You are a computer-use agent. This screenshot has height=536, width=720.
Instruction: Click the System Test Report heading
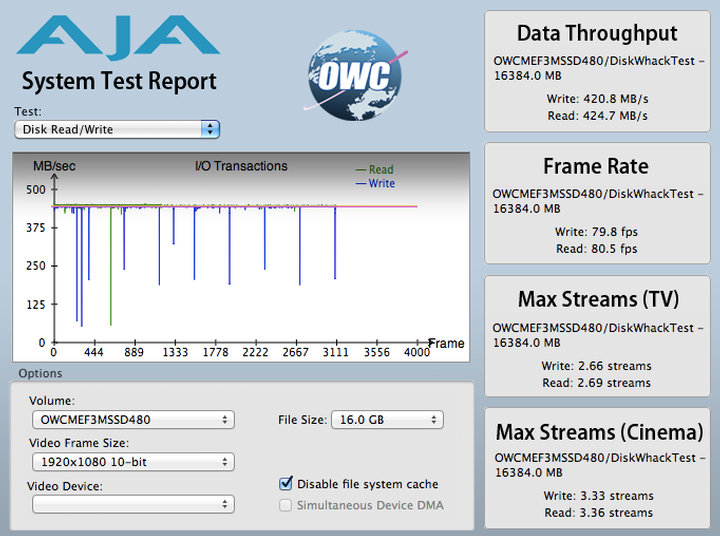tap(119, 81)
